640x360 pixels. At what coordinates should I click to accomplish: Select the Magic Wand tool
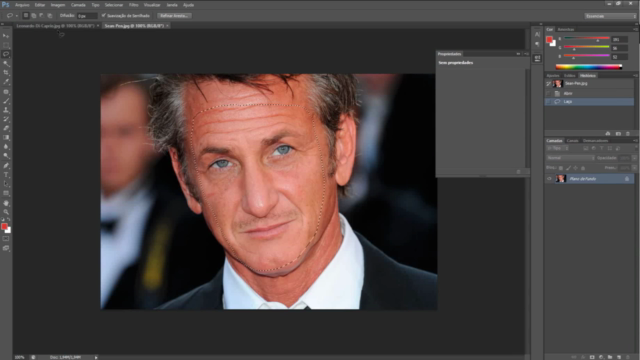(6, 64)
